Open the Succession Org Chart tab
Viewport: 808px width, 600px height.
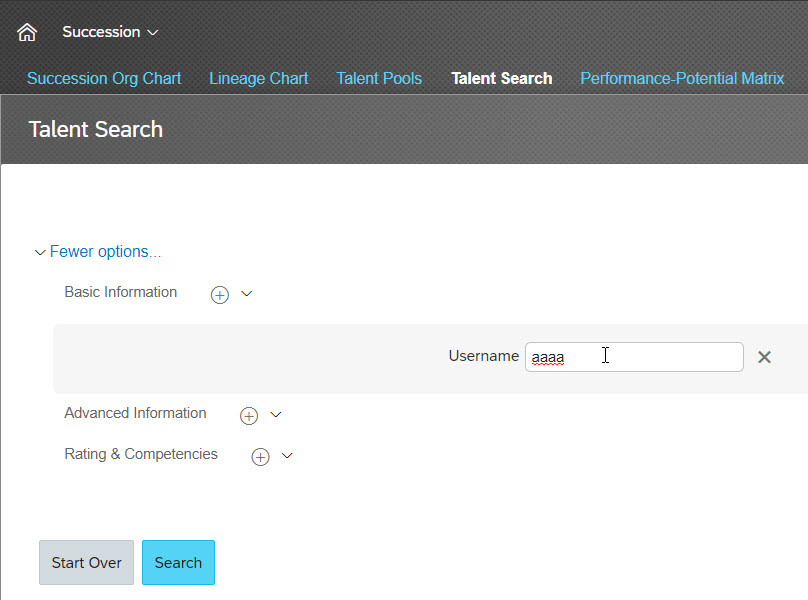(x=104, y=78)
